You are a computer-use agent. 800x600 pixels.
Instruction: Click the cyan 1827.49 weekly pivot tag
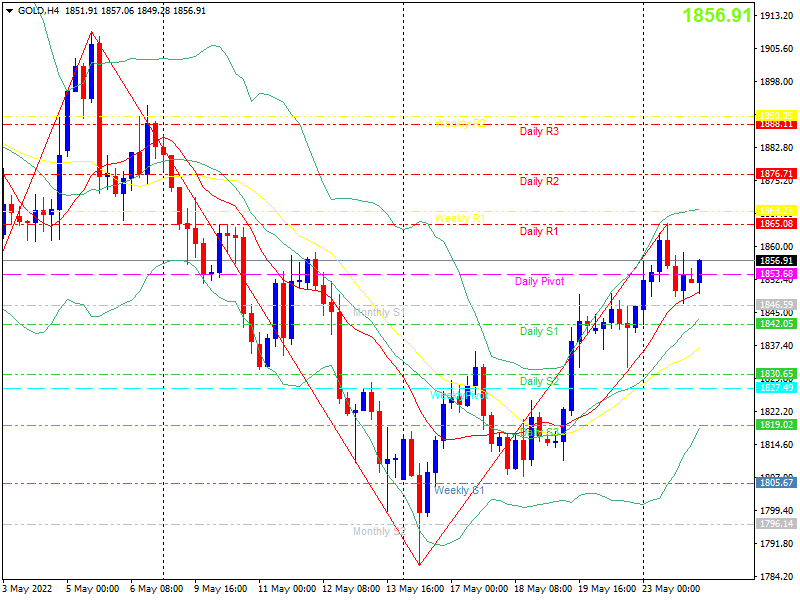(776, 388)
